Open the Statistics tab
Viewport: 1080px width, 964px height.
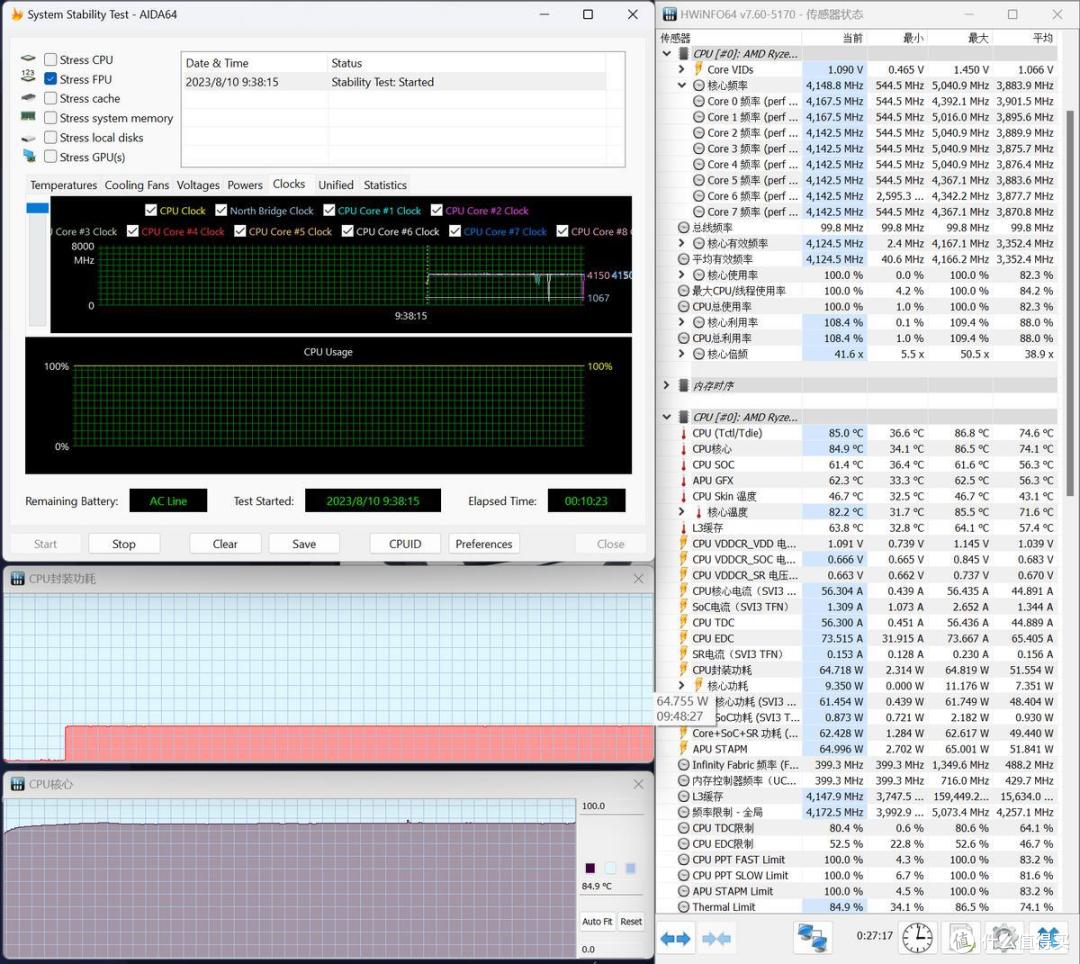point(385,185)
